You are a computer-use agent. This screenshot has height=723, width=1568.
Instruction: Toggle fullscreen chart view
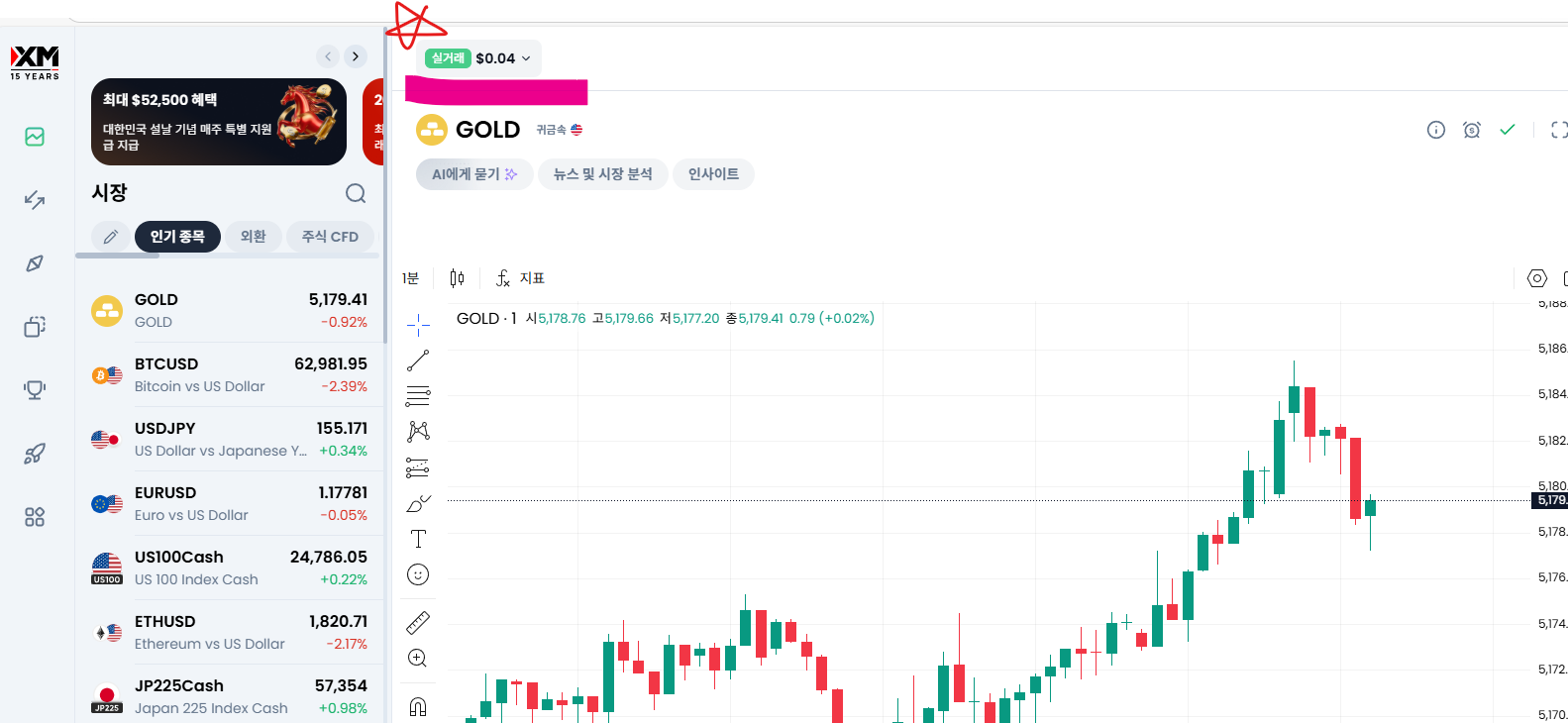point(1558,130)
